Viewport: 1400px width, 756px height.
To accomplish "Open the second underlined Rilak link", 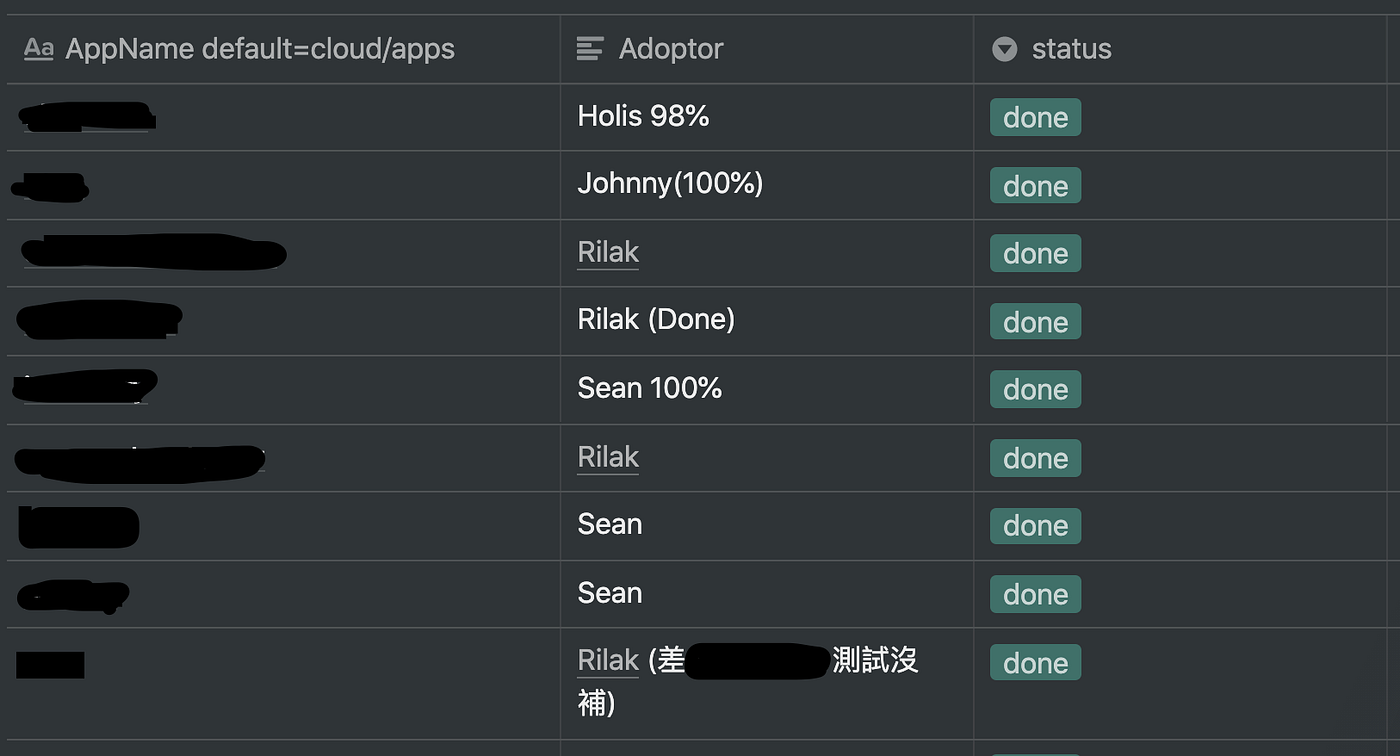I will pos(608,458).
